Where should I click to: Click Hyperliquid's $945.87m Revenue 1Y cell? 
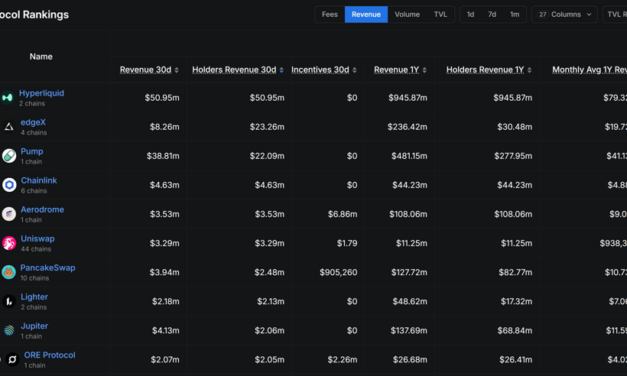click(408, 98)
